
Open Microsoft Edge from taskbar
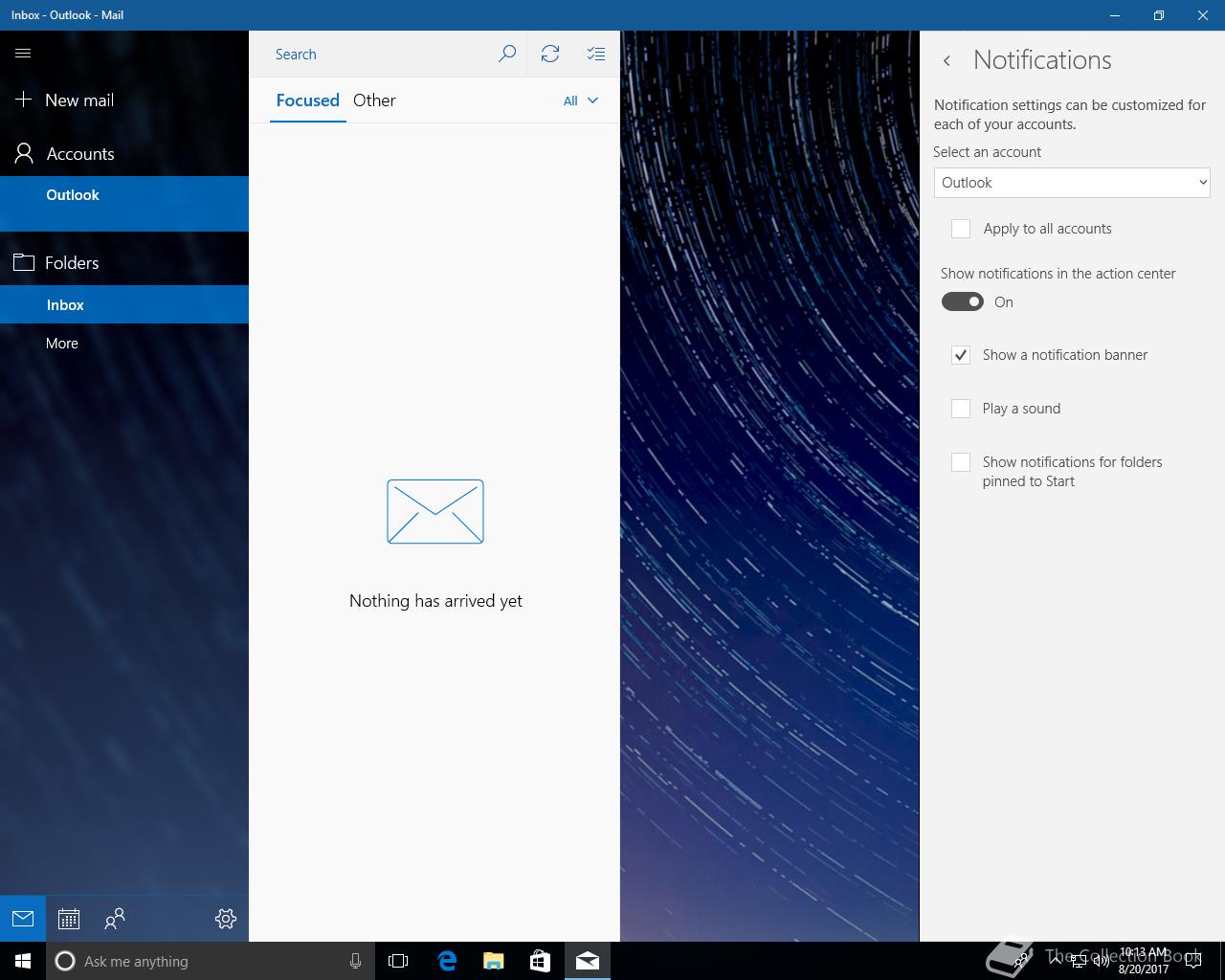(447, 961)
